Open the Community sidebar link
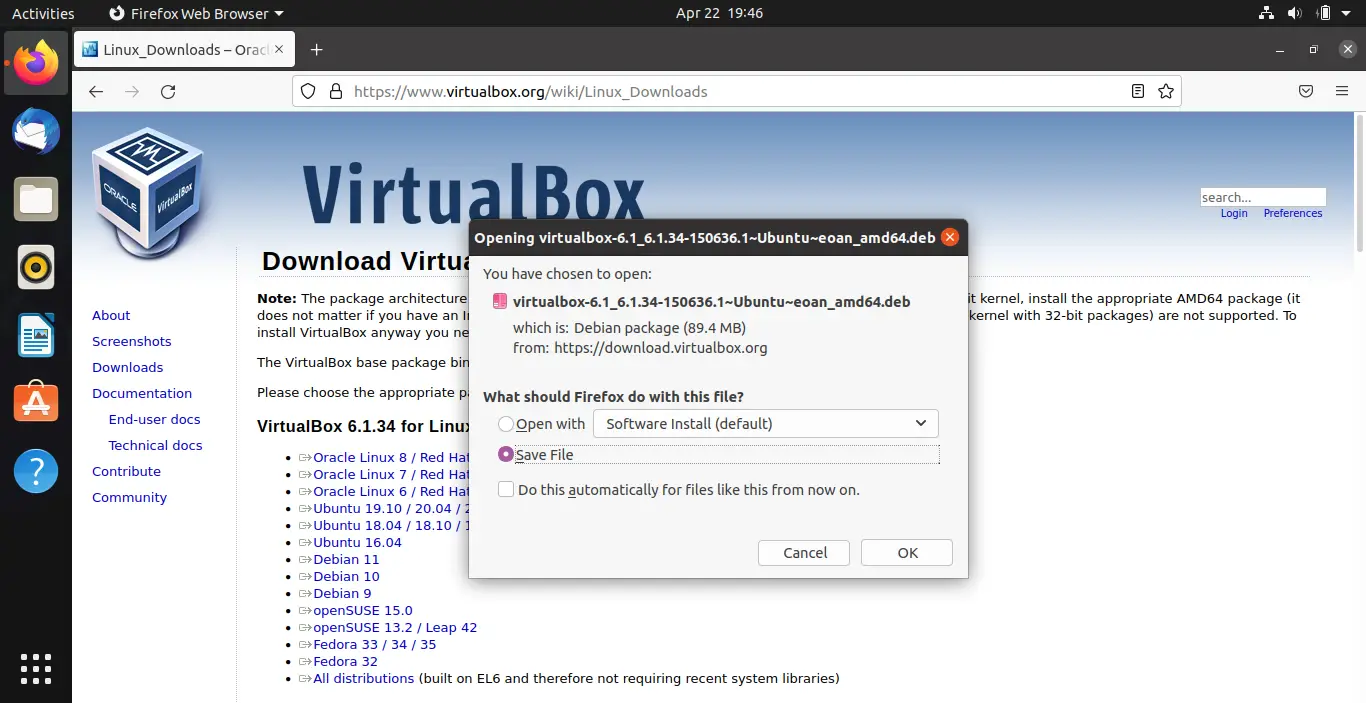The image size is (1366, 703). pos(130,497)
